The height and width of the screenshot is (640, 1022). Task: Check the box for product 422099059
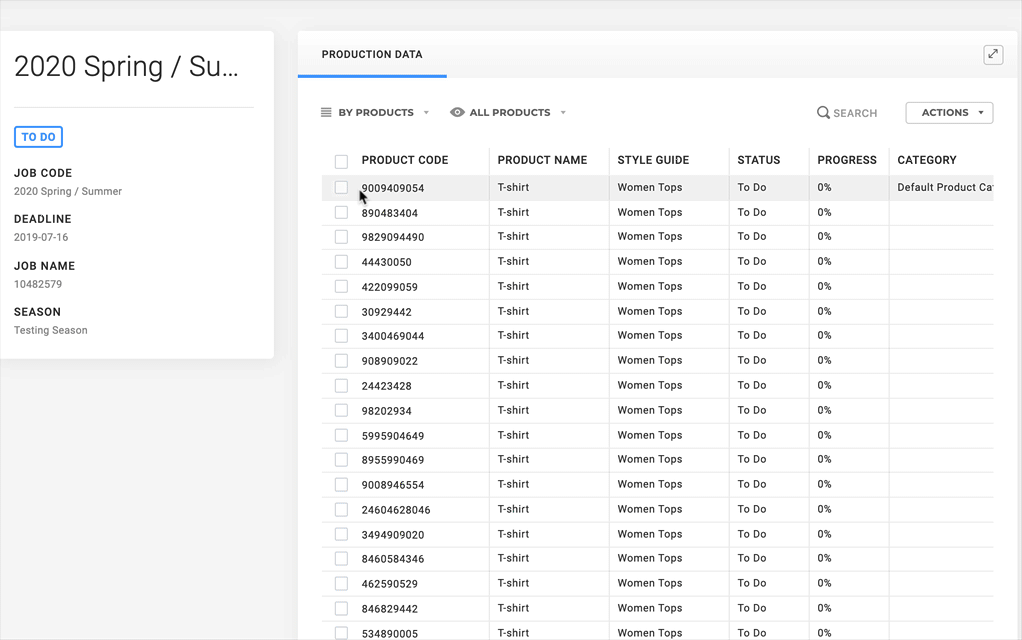point(341,286)
